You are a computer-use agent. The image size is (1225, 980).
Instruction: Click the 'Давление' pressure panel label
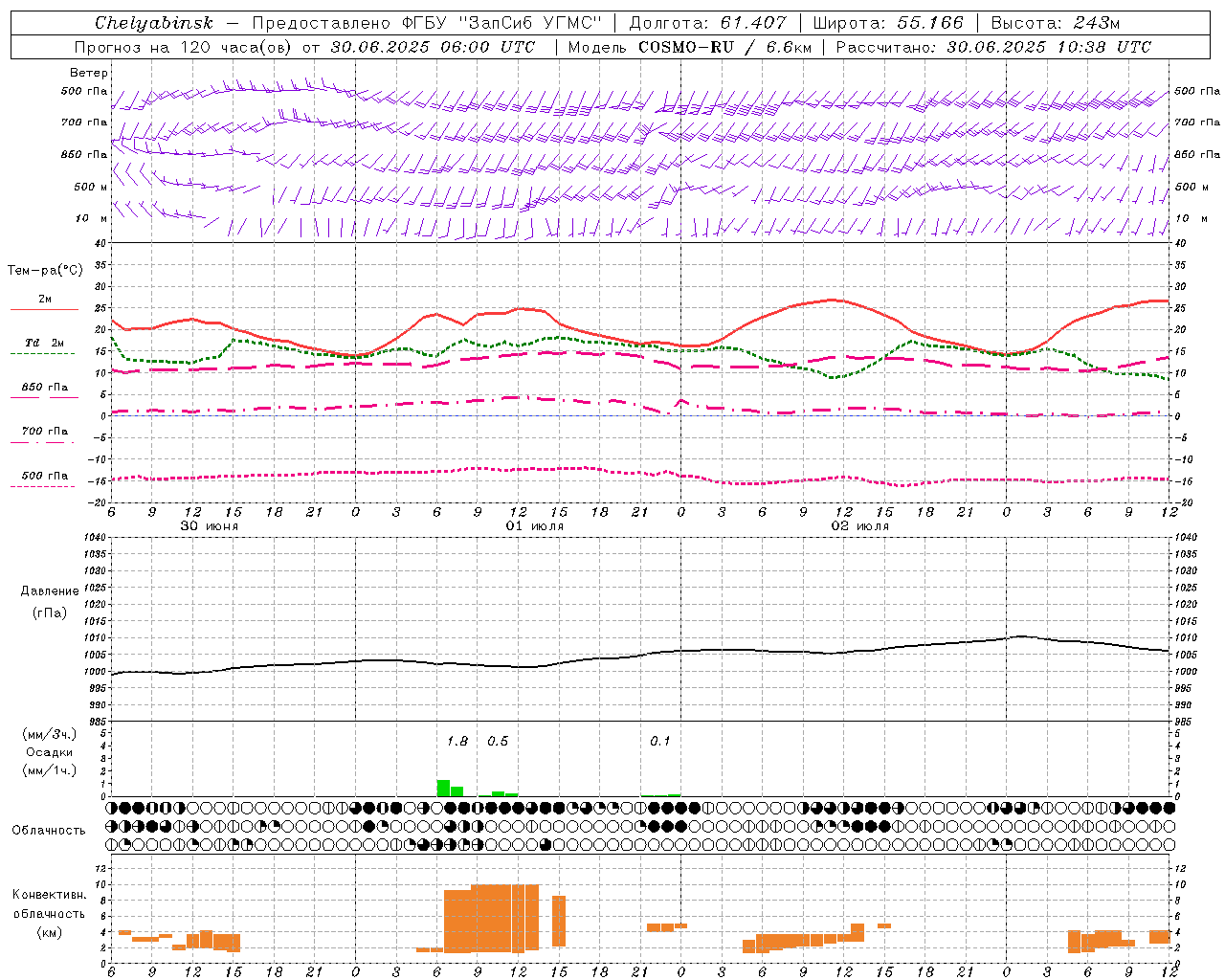coord(50,591)
